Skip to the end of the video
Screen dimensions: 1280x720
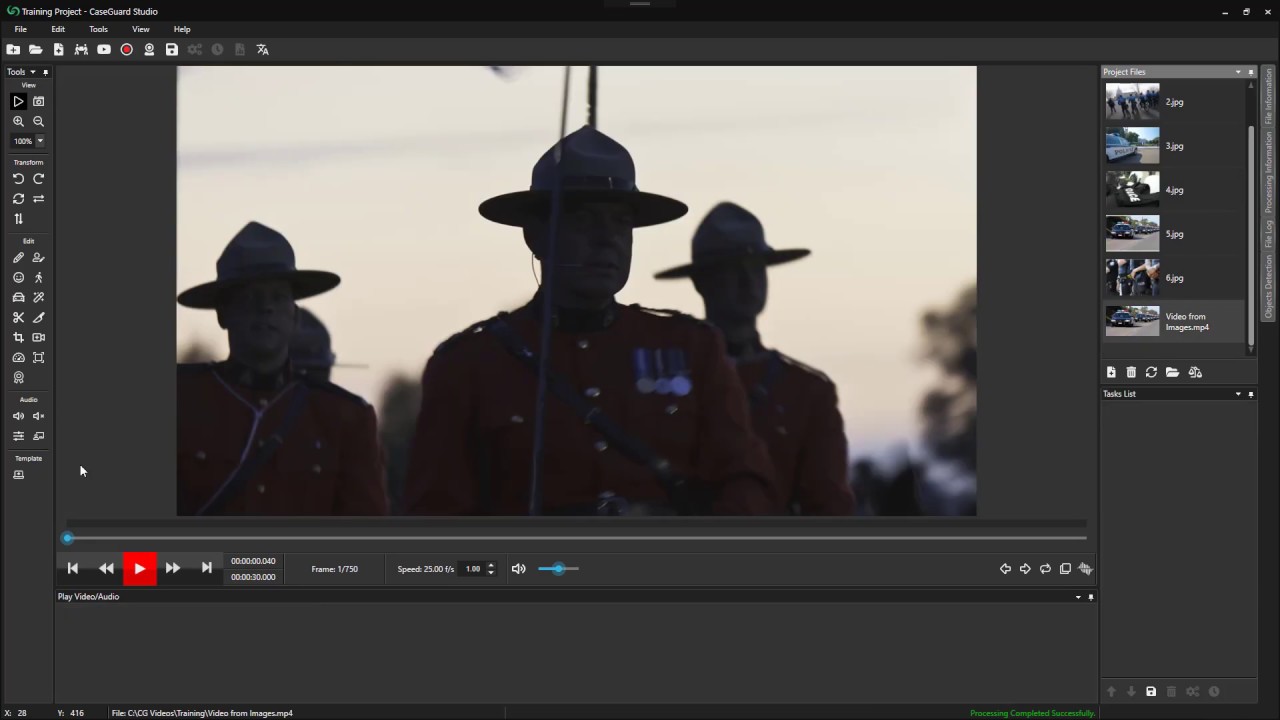207,568
